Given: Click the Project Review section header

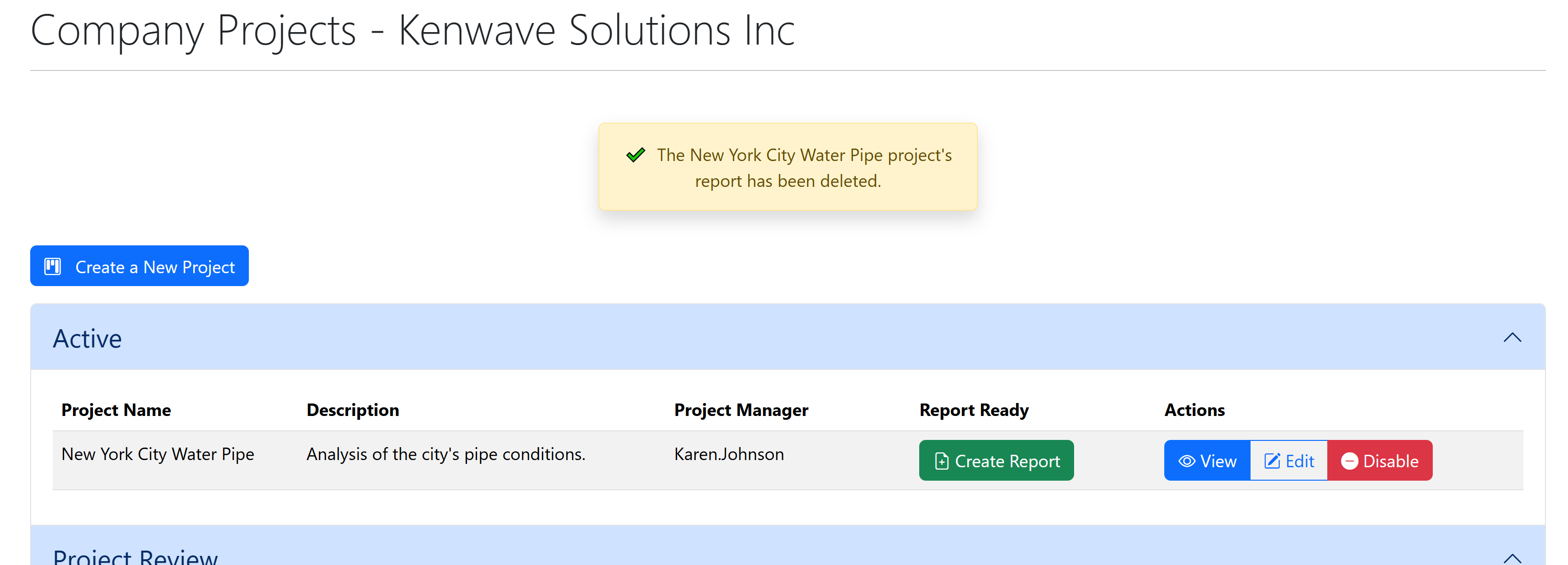Looking at the screenshot, I should [135, 556].
